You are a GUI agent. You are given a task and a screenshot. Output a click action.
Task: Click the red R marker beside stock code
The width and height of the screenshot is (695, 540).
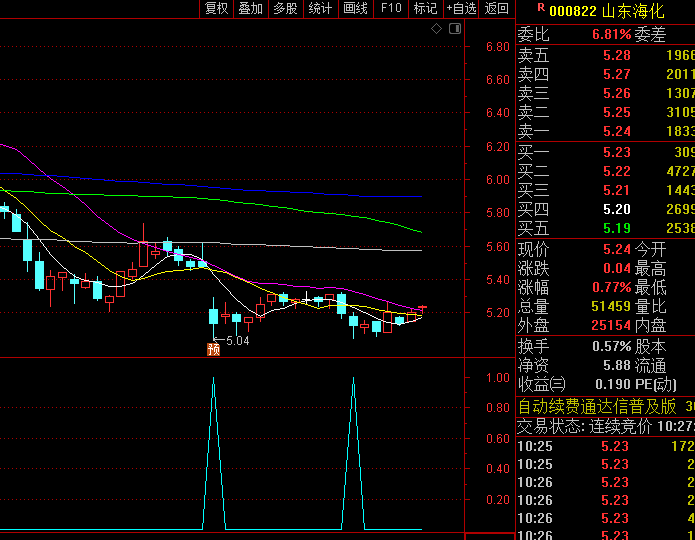click(x=541, y=8)
